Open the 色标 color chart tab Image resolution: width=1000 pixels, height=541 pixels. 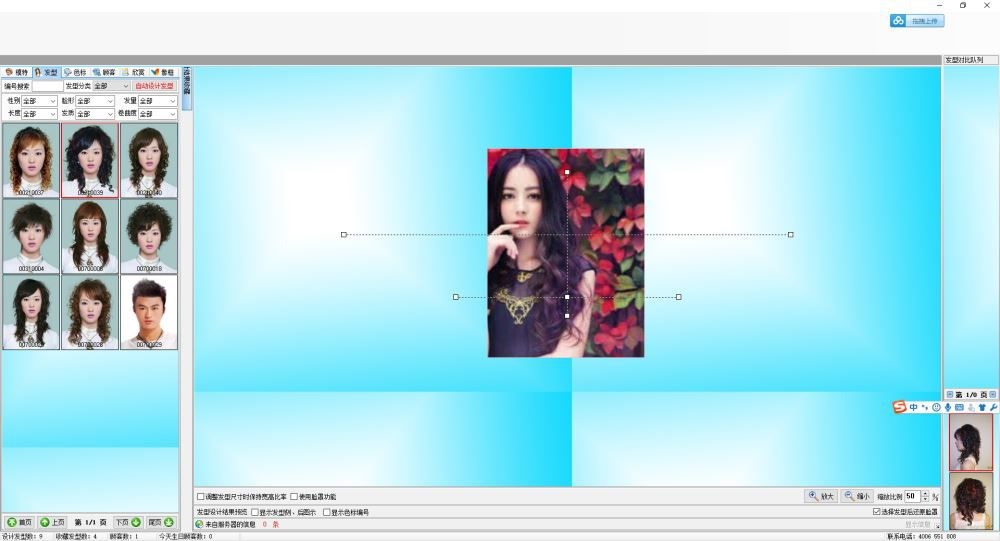(x=75, y=72)
